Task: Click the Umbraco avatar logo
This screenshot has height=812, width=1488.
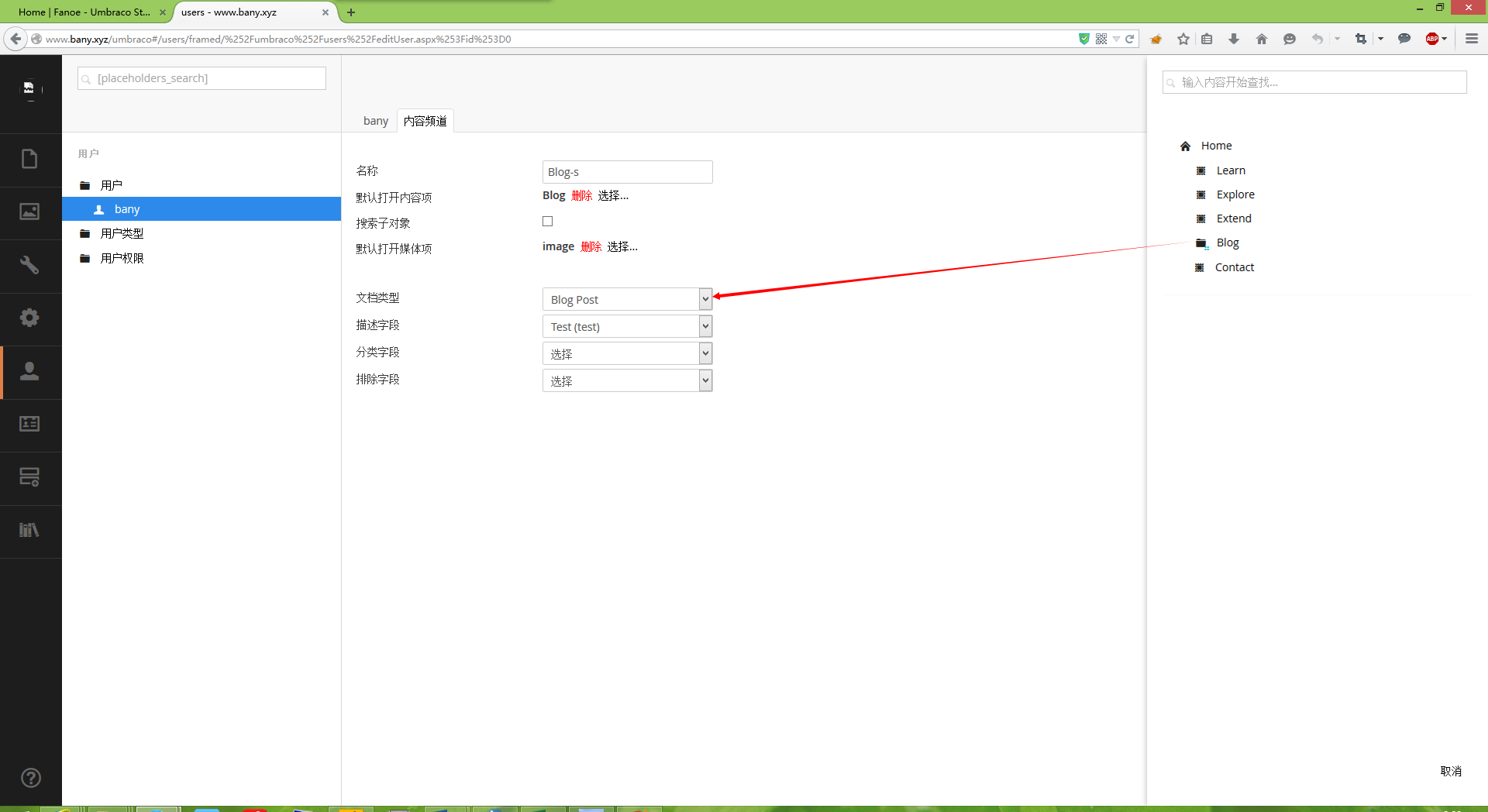Action: pyautogui.click(x=29, y=88)
